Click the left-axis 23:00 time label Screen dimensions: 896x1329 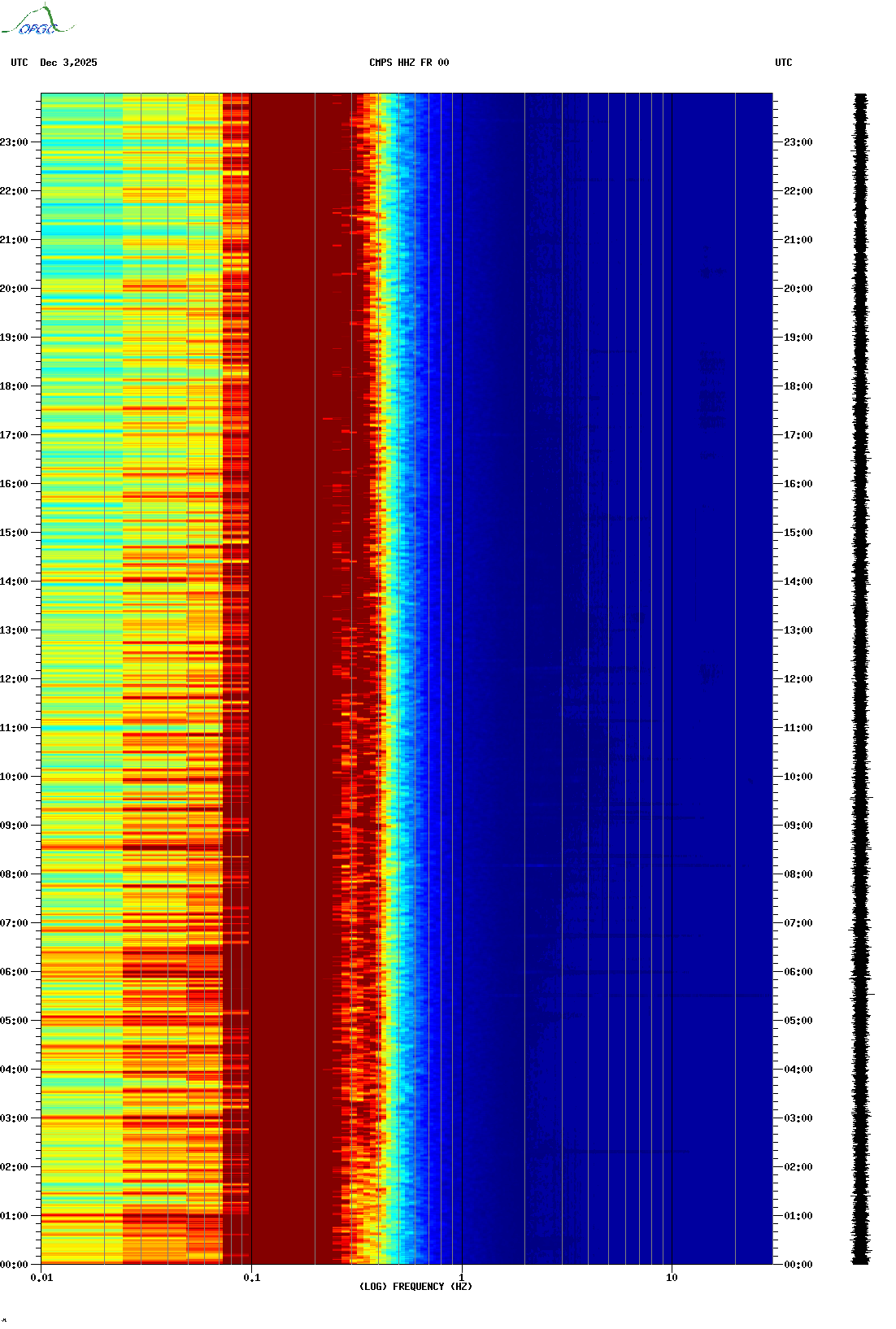[14, 142]
